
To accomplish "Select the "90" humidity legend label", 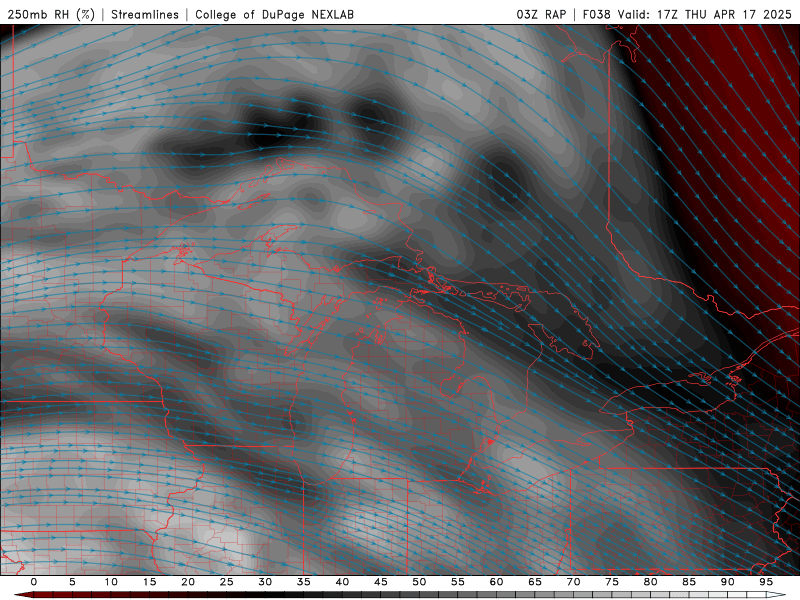I will (727, 582).
